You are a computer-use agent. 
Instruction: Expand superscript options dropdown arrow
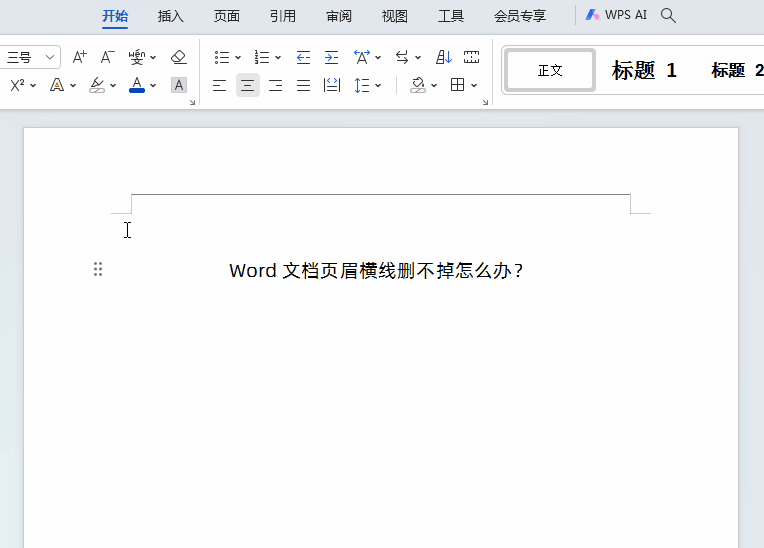33,86
